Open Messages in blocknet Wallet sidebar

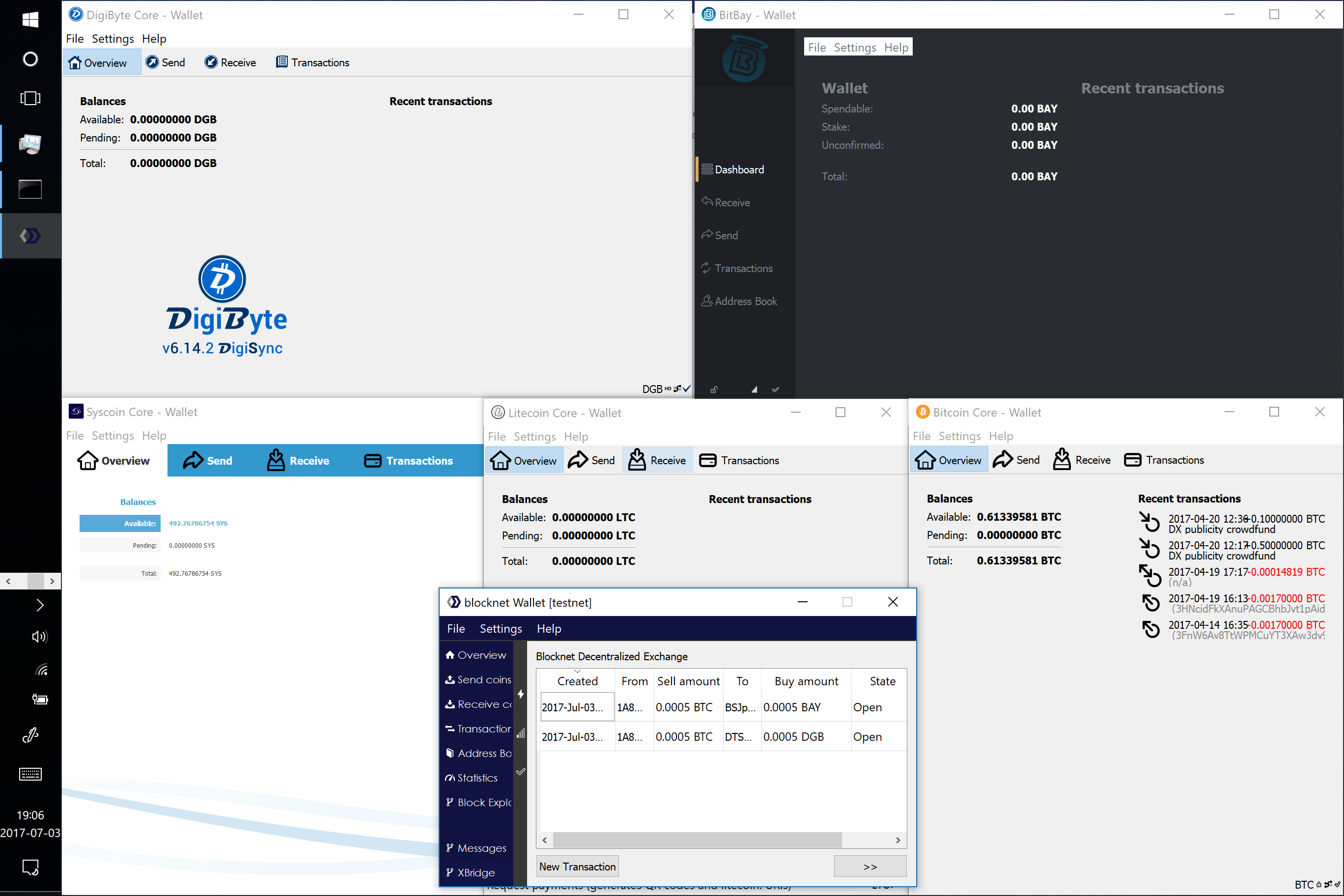click(476, 848)
